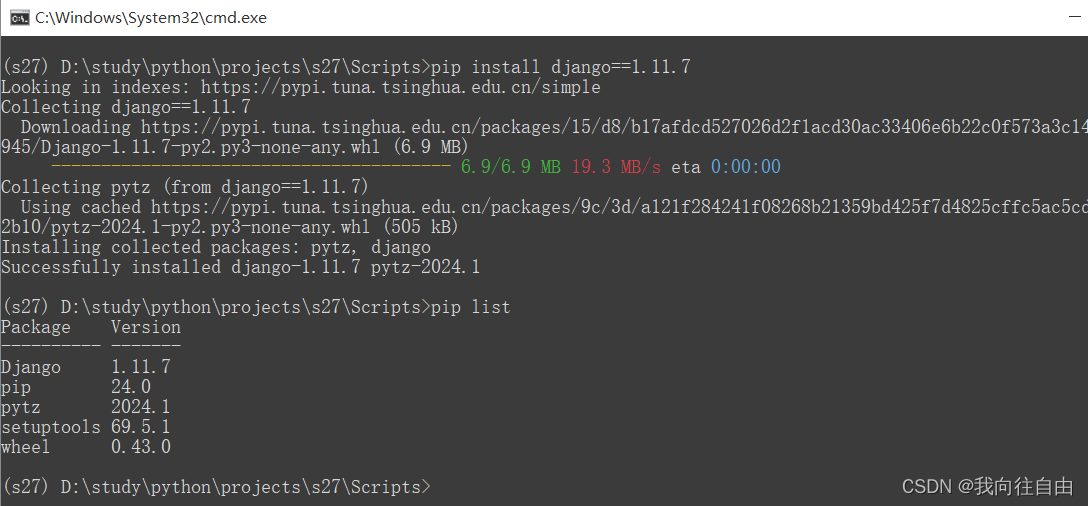The height and width of the screenshot is (506, 1088).
Task: Click the Package column header
Action: click(x=35, y=327)
